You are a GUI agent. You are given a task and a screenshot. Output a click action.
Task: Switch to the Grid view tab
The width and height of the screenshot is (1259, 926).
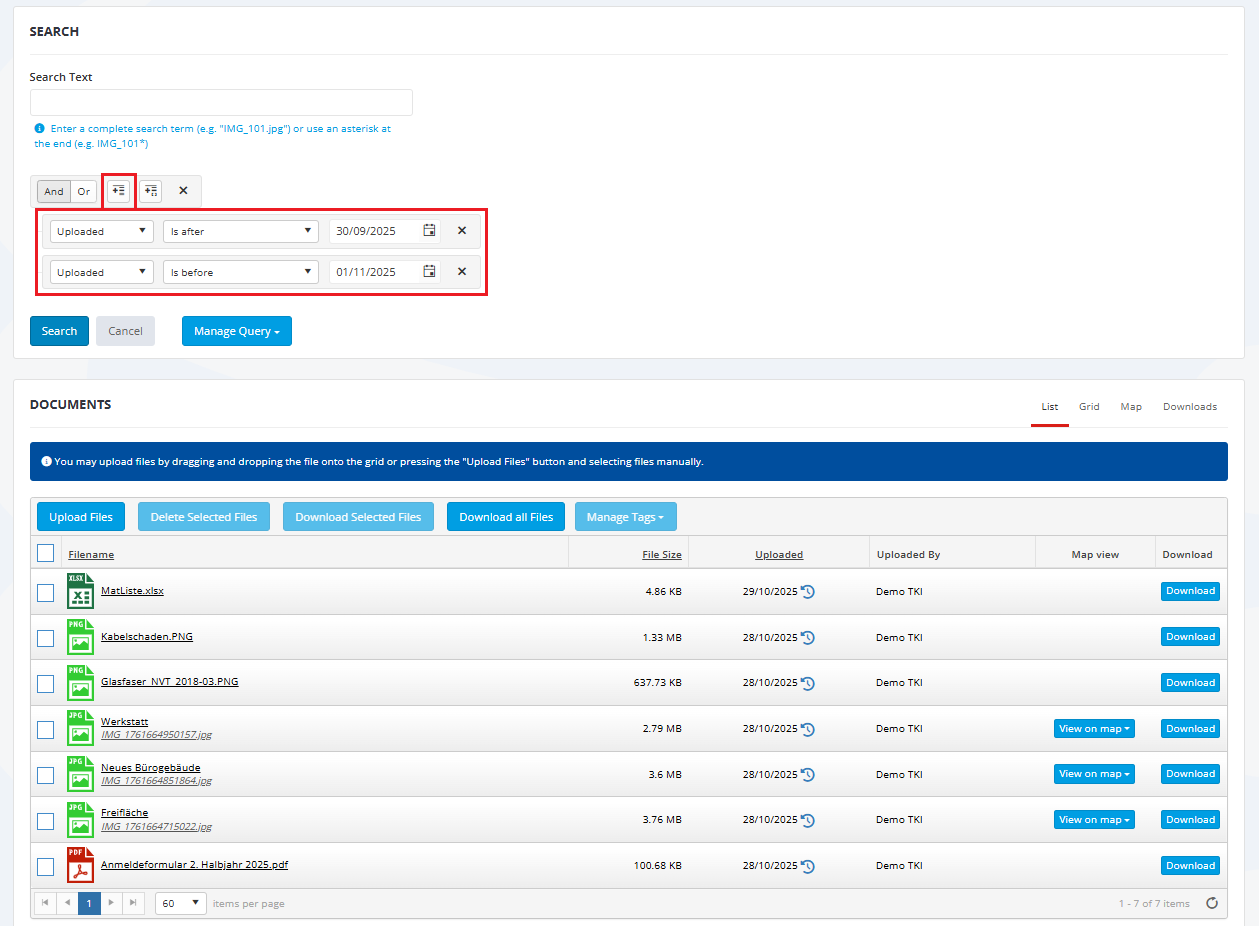point(1089,407)
